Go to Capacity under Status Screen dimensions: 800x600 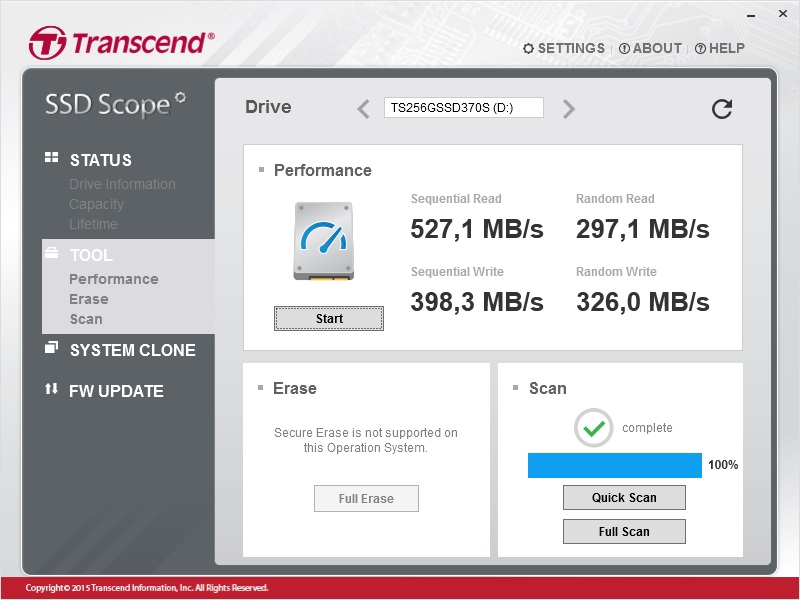point(96,204)
